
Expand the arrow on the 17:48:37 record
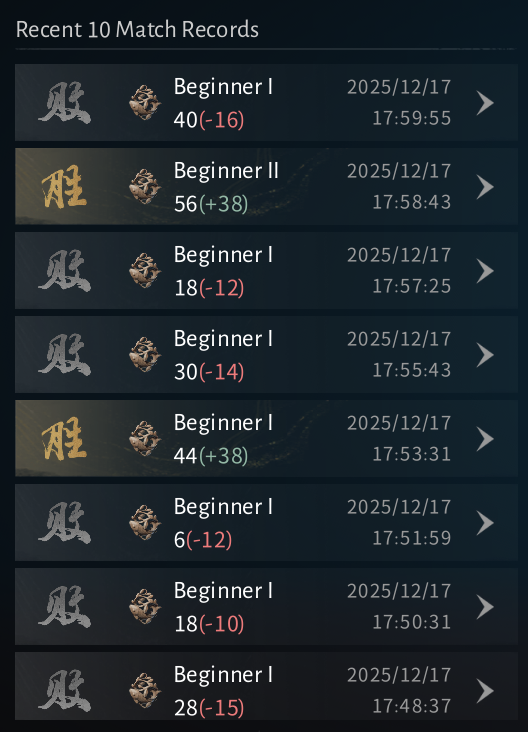(485, 691)
